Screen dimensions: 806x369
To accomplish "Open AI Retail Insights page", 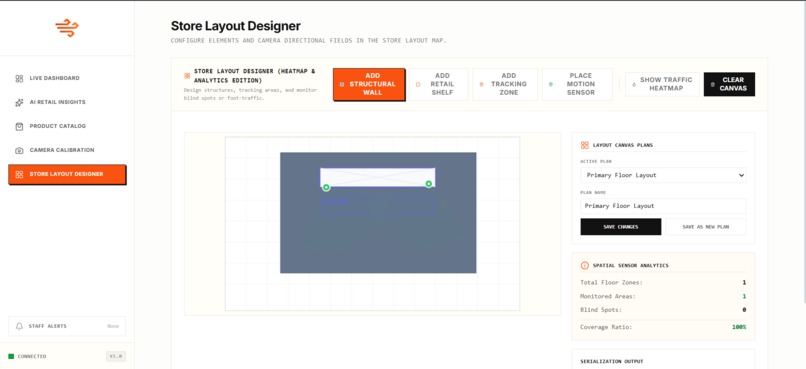I will pos(67,102).
